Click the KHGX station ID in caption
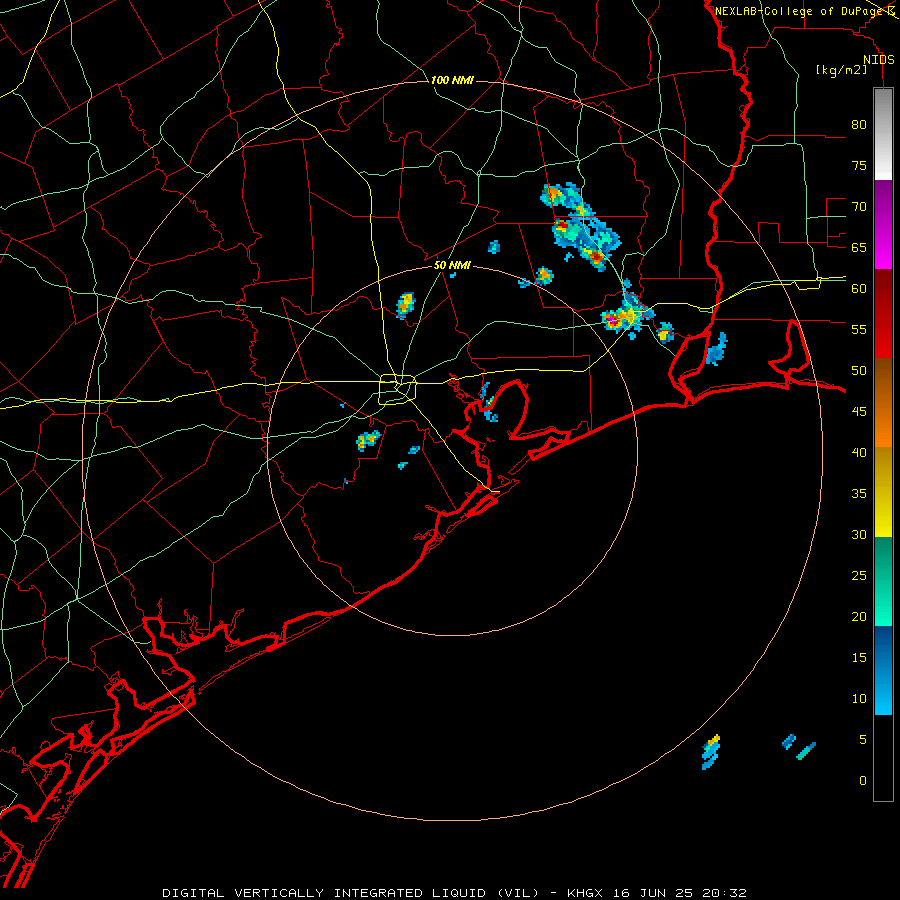The image size is (900, 900). (x=587, y=893)
